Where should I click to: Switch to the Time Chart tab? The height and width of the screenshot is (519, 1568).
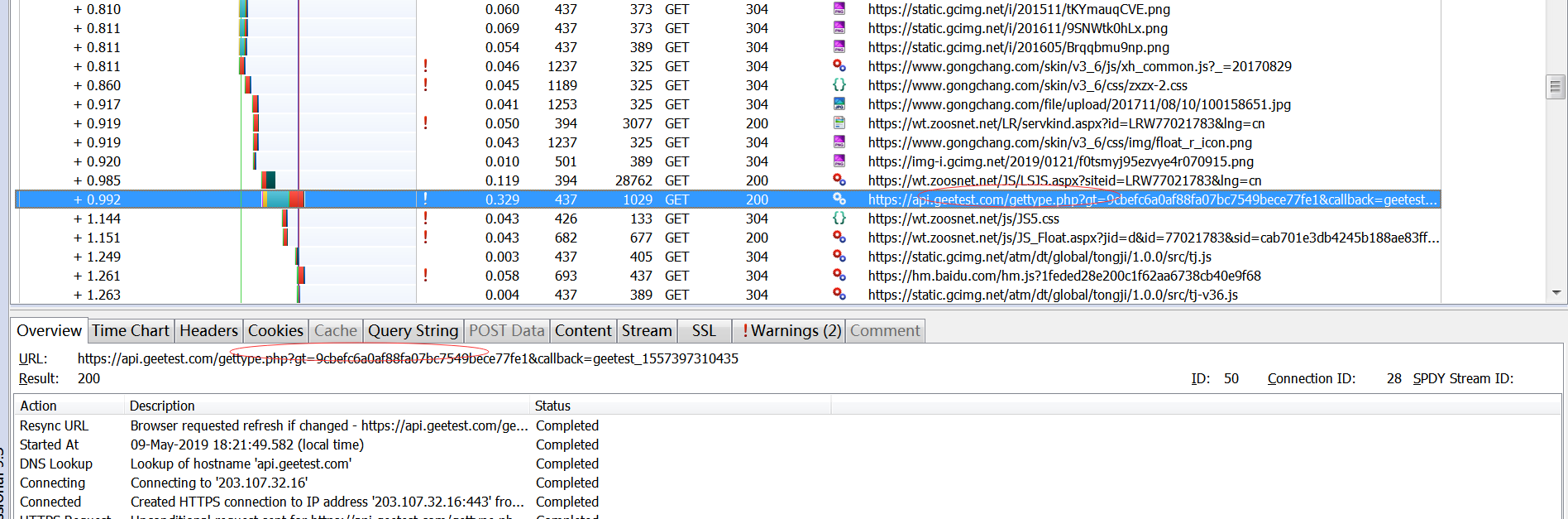(130, 331)
